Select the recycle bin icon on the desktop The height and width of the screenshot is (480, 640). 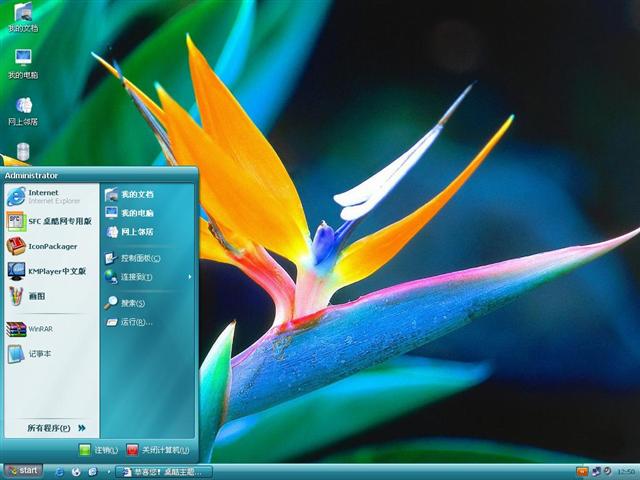(x=23, y=152)
